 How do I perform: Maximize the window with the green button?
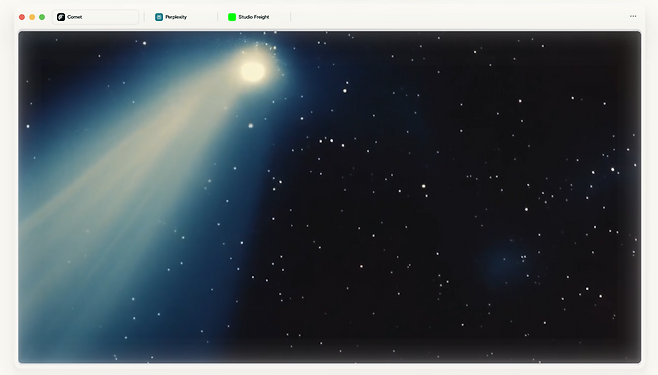(x=42, y=17)
